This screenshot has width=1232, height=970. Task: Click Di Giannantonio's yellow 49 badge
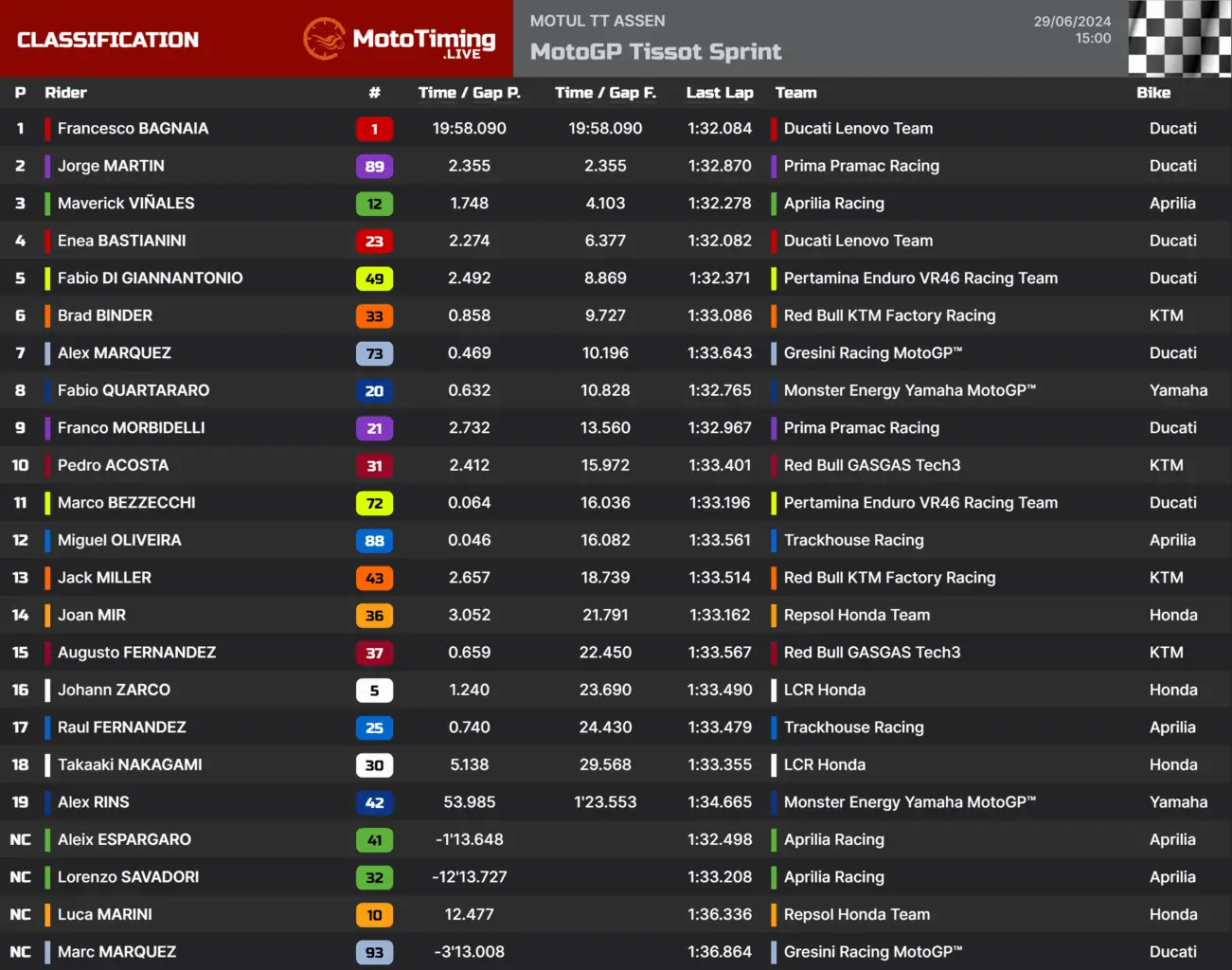pyautogui.click(x=374, y=278)
